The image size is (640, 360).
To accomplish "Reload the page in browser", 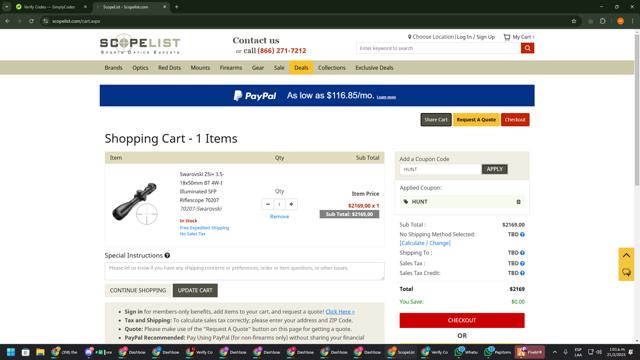I will [x=31, y=21].
